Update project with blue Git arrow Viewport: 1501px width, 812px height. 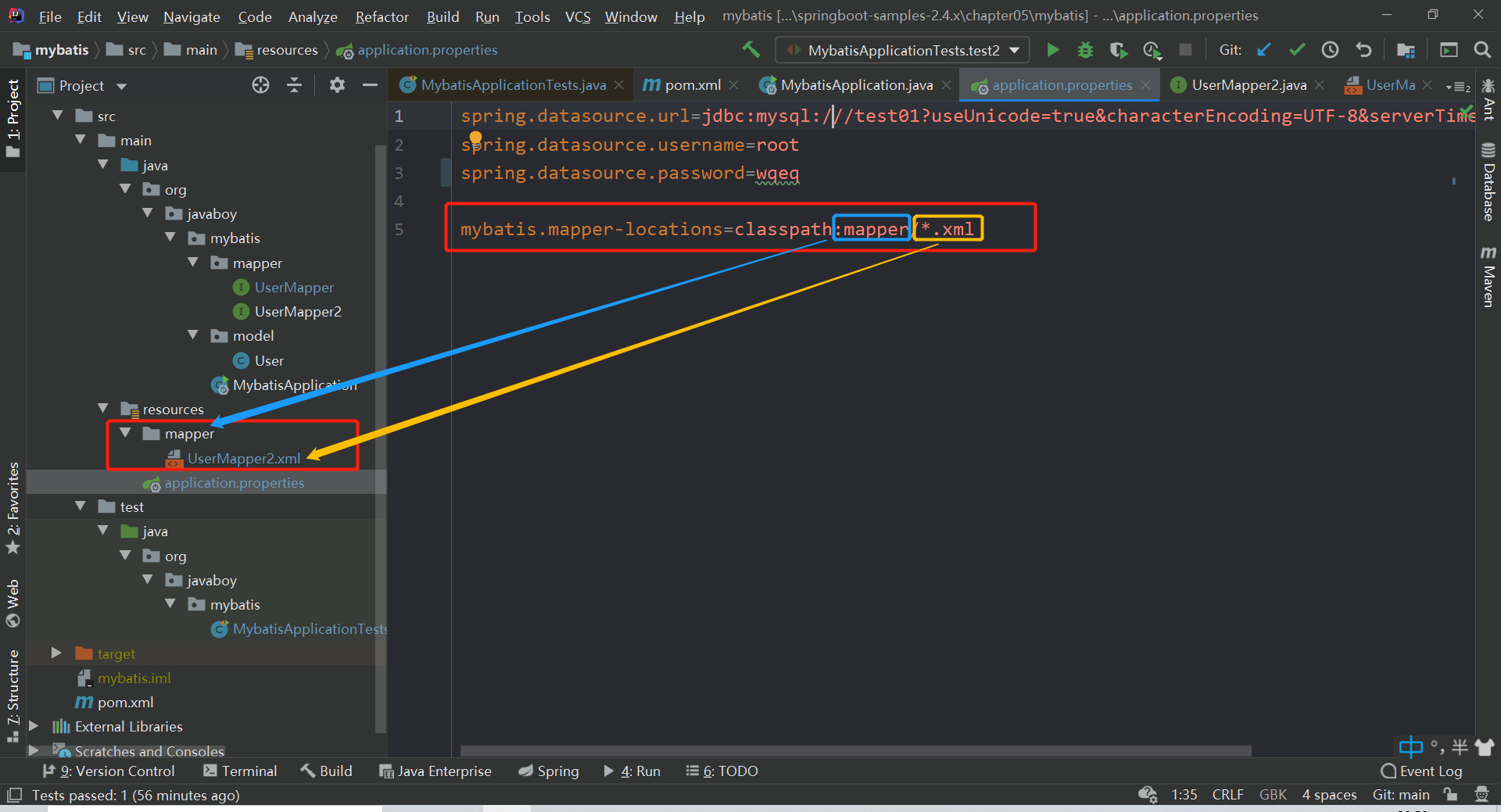pyautogui.click(x=1264, y=50)
